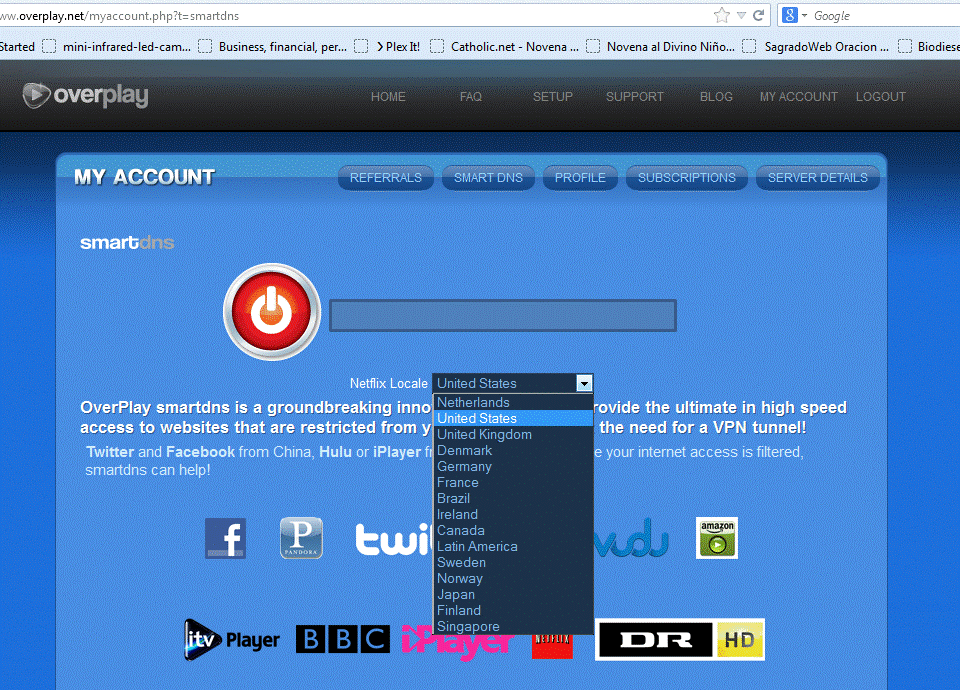Screen dimensions: 960x690
Task: Select Denmark from the locale list
Action: tap(513, 451)
